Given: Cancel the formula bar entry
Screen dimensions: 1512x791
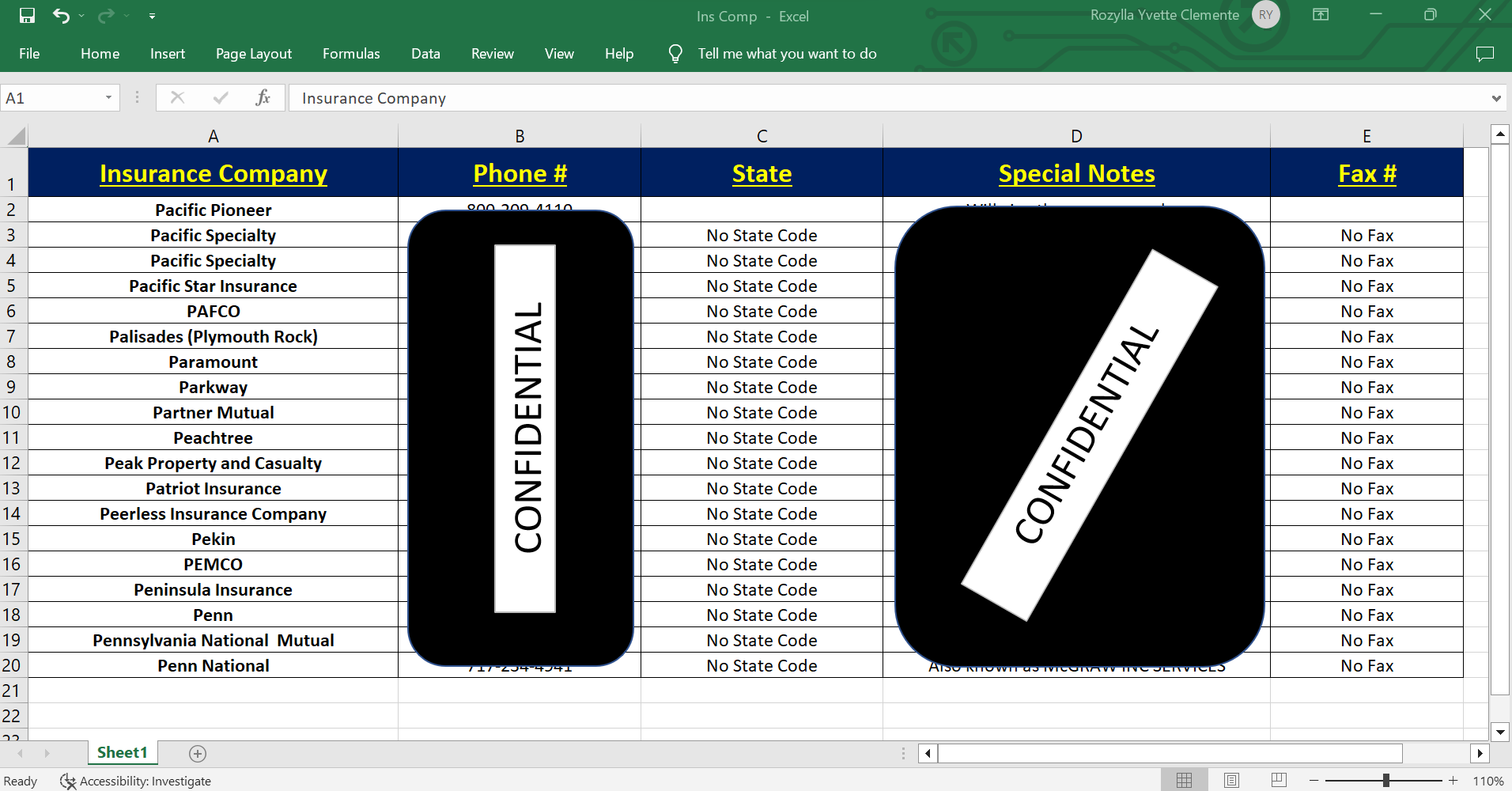Looking at the screenshot, I should tap(177, 97).
